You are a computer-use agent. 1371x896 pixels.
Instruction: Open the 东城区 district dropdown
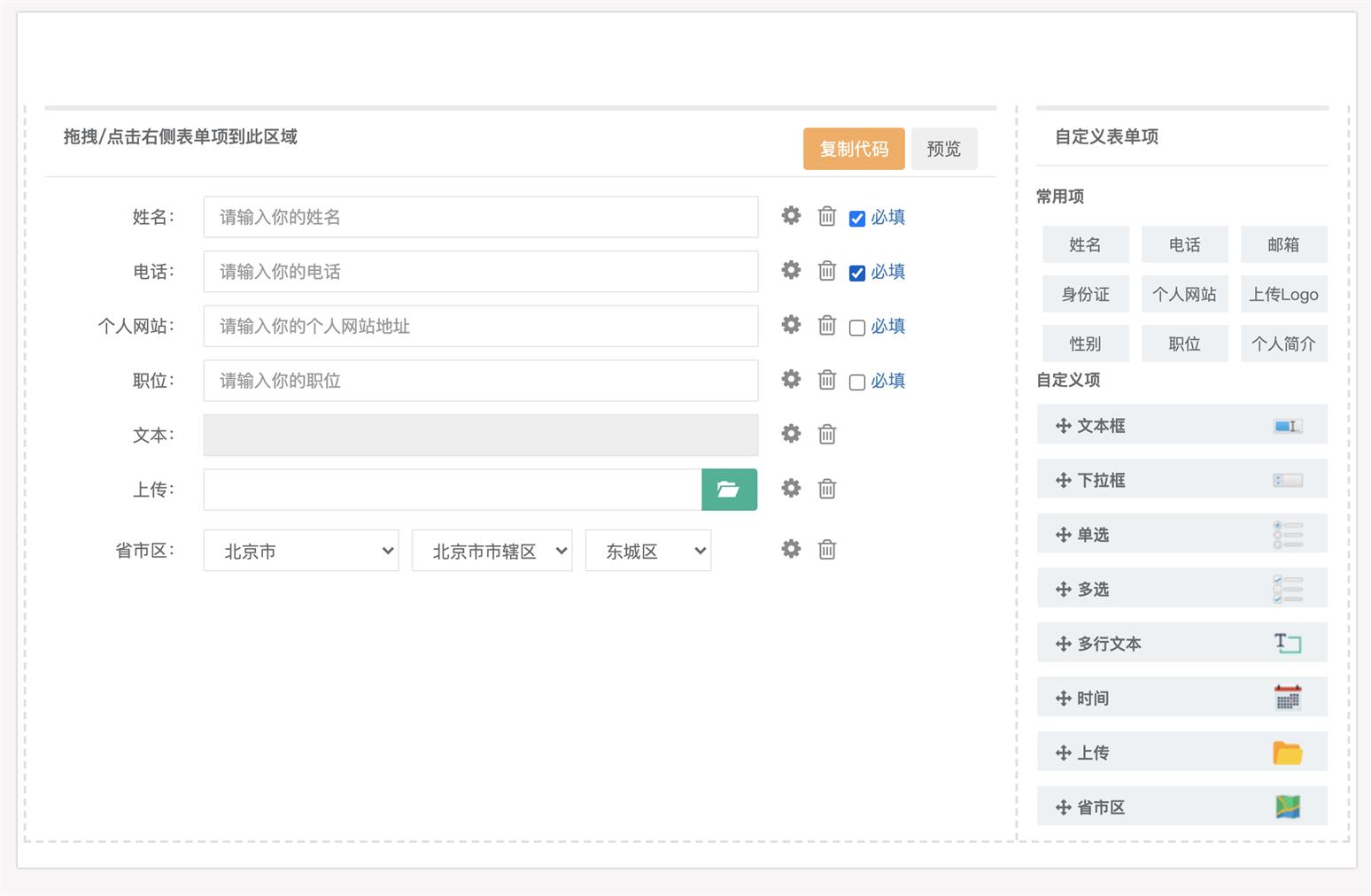pyautogui.click(x=647, y=551)
